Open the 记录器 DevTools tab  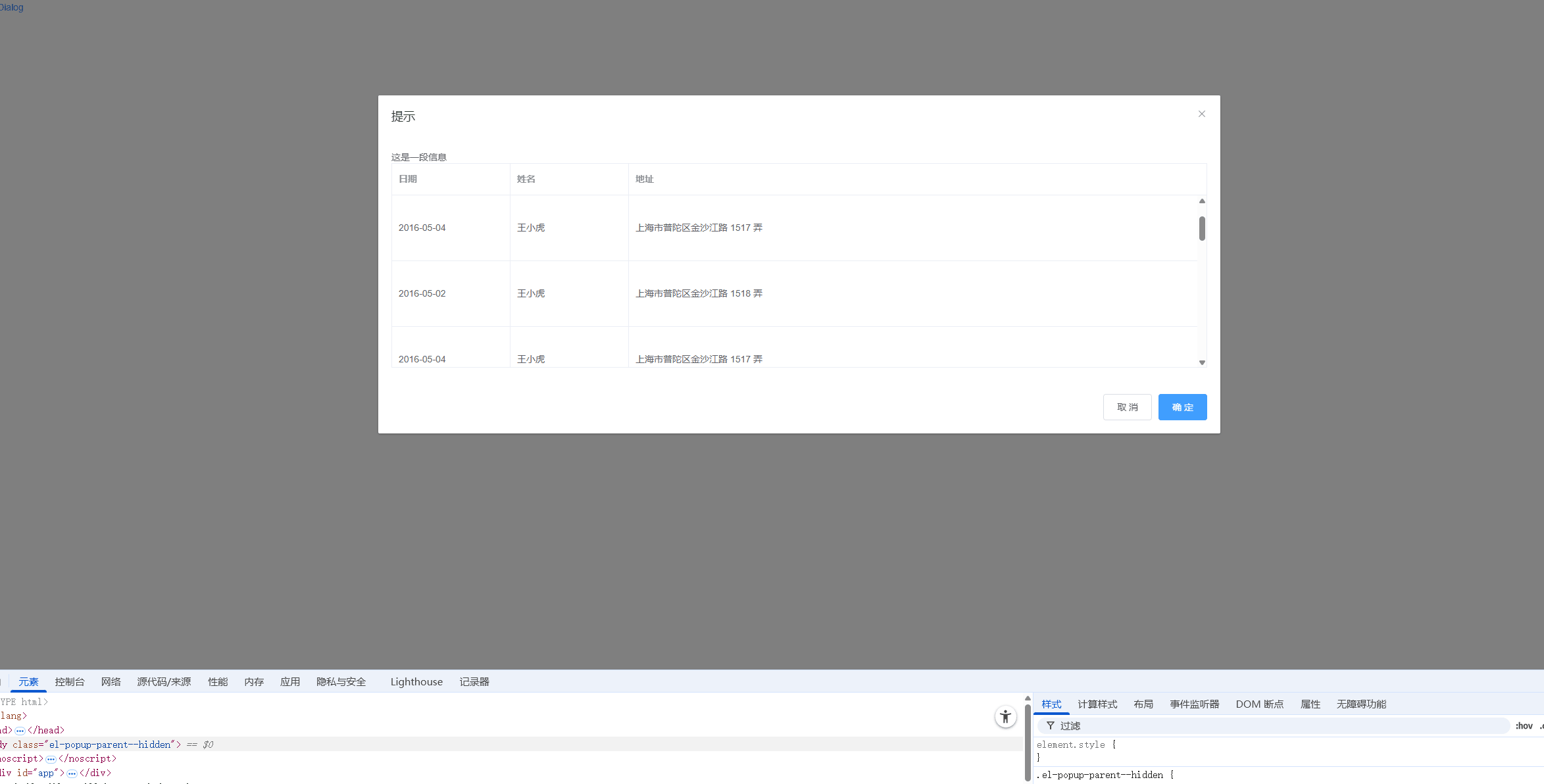click(474, 681)
